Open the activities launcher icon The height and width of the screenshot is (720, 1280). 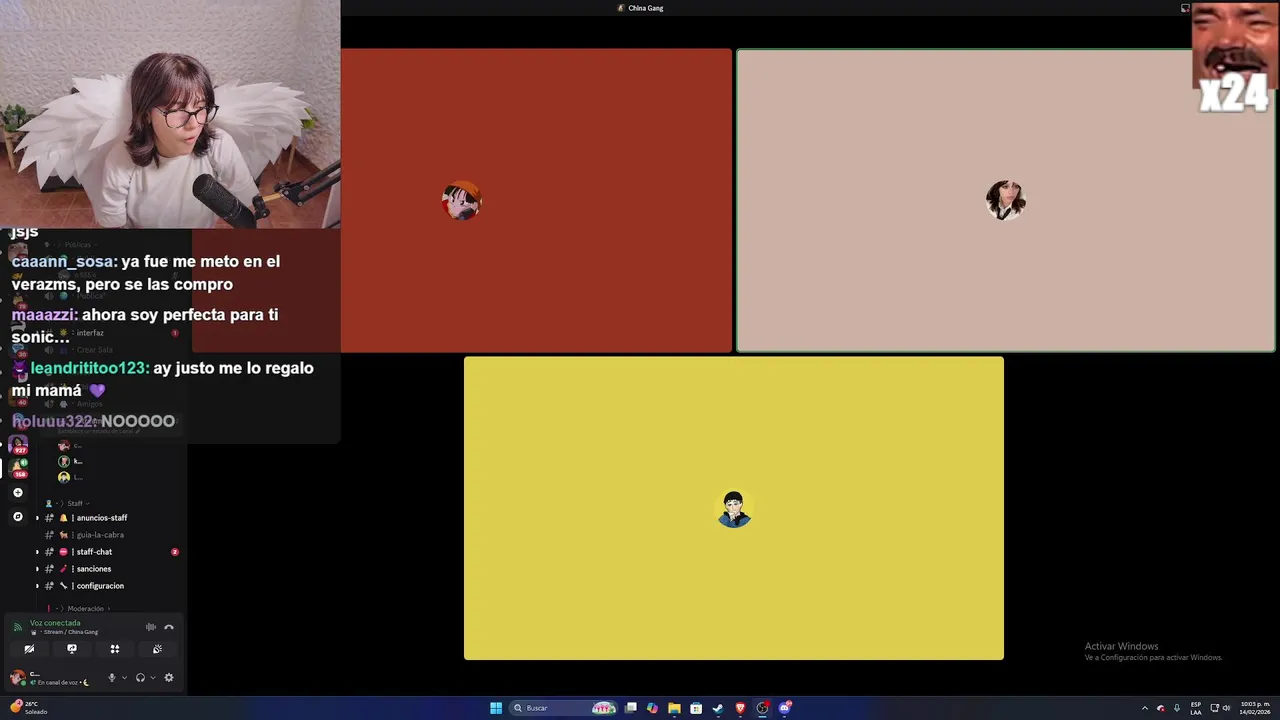tap(115, 649)
